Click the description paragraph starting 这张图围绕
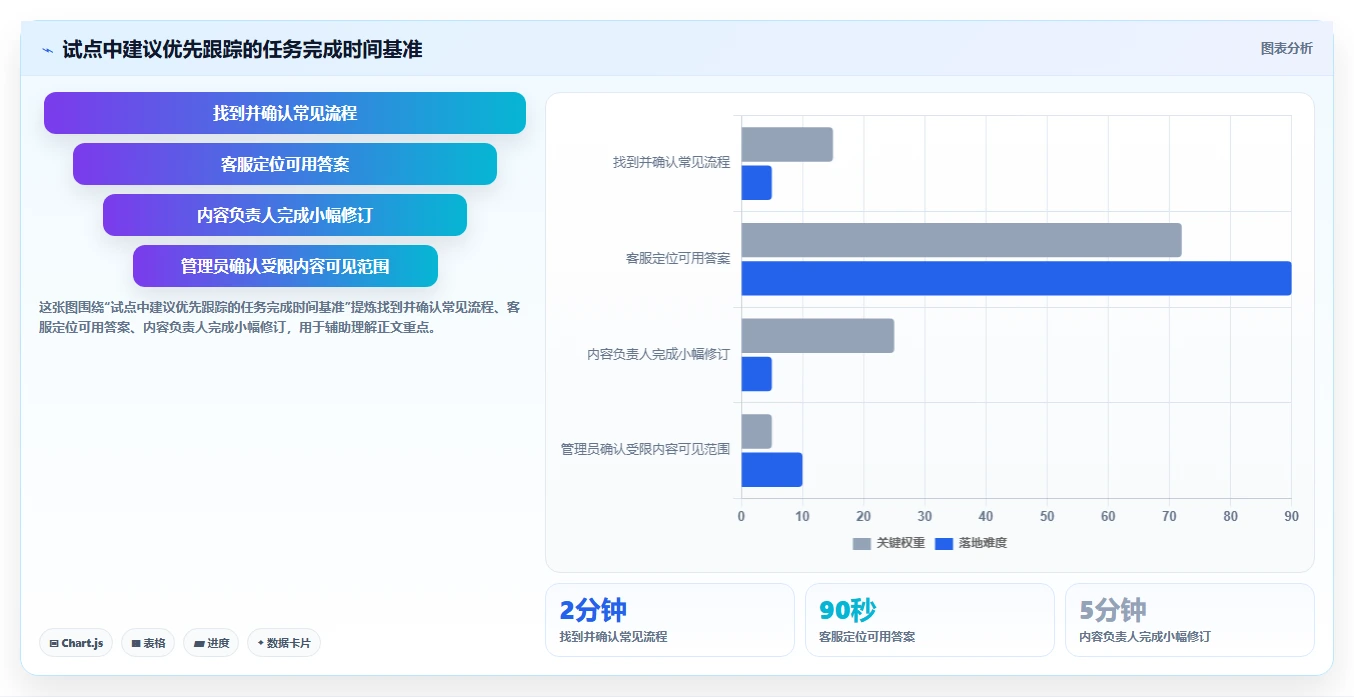The image size is (1354, 697). click(279, 317)
